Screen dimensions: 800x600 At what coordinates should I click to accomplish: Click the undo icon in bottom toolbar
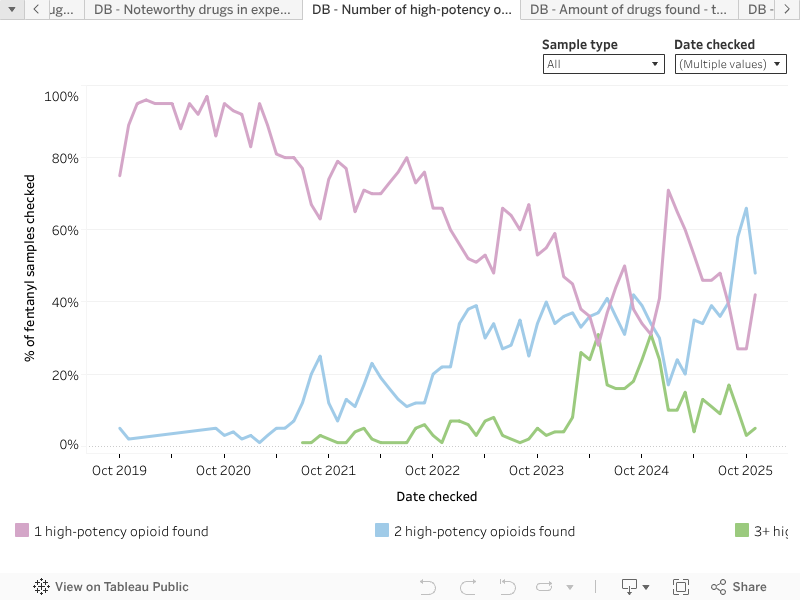(x=427, y=587)
